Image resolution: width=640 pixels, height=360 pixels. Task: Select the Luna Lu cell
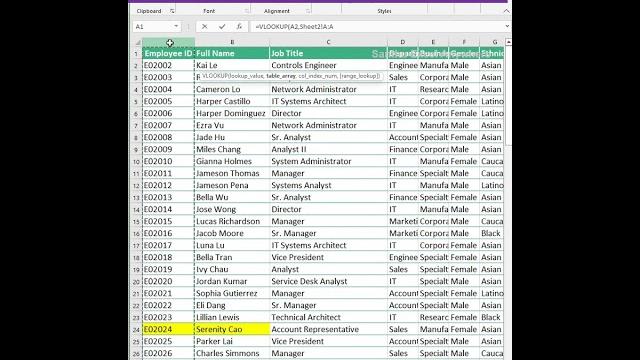point(232,245)
